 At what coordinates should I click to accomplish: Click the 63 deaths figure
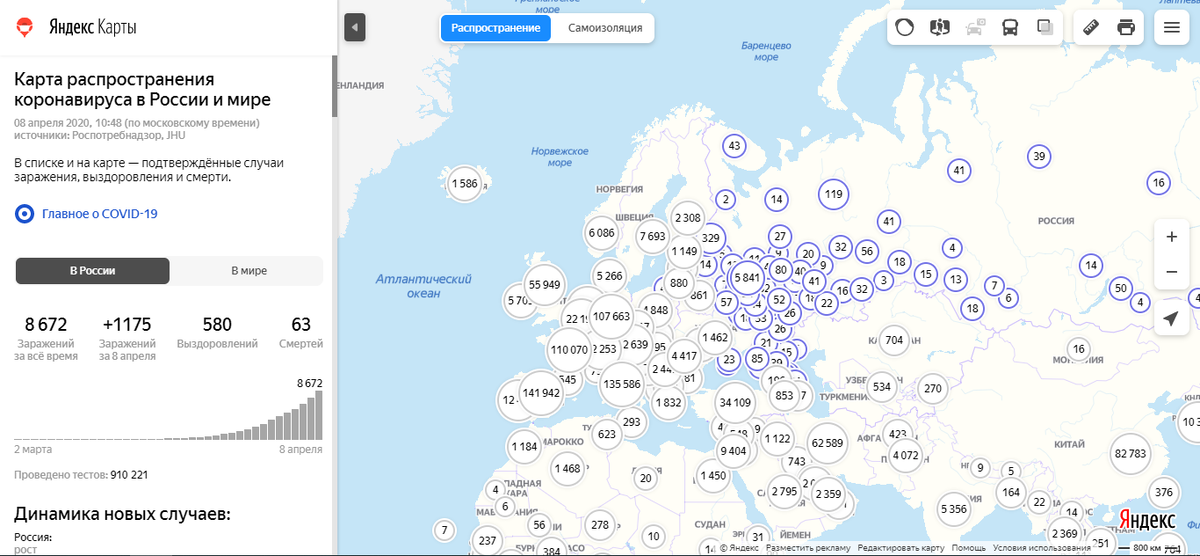coord(301,324)
